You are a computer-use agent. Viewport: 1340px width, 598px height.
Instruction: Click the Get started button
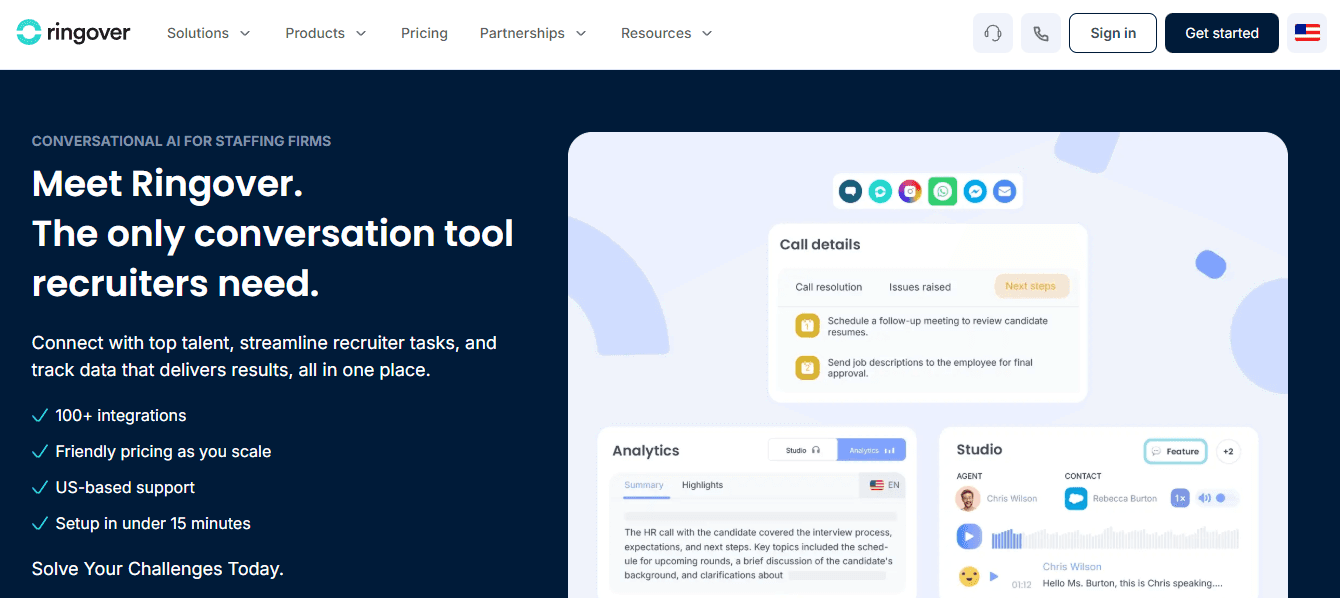[x=1222, y=33]
